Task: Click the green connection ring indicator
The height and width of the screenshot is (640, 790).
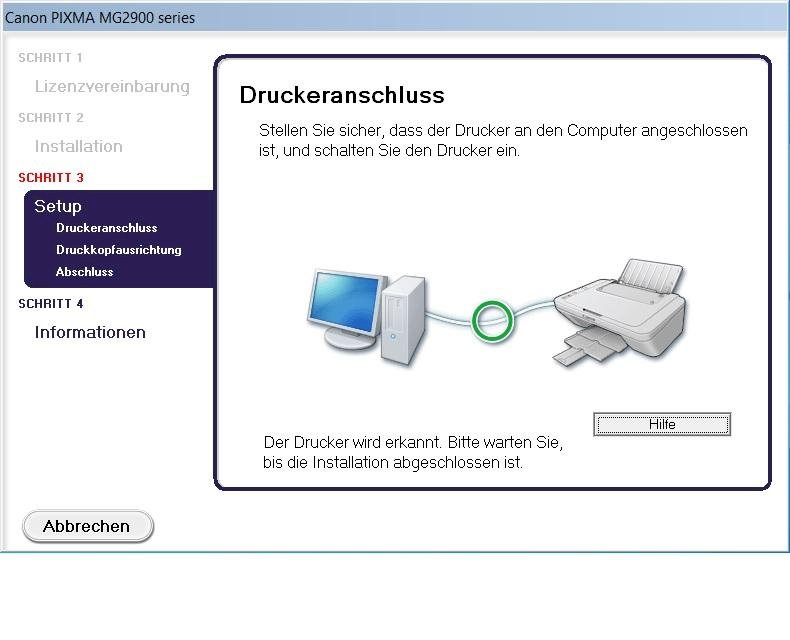Action: (x=493, y=320)
